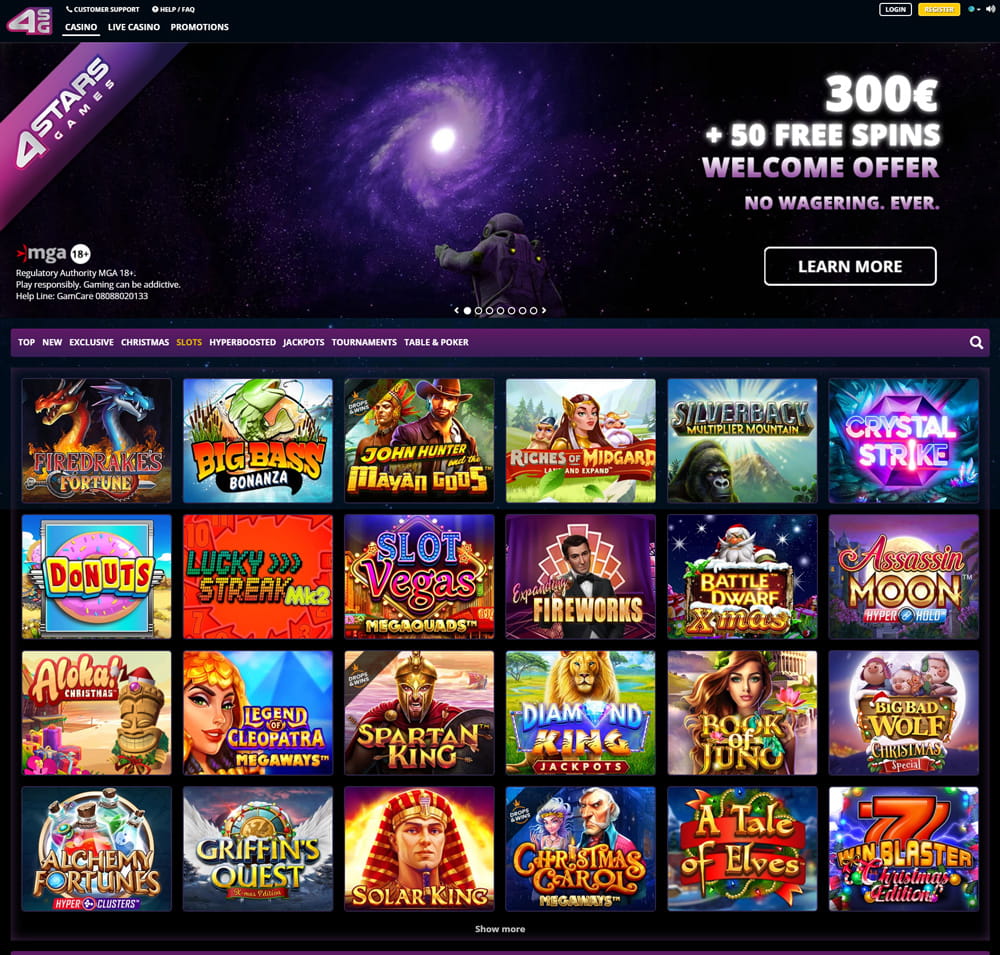Switch to Live Casino tab

click(x=134, y=27)
